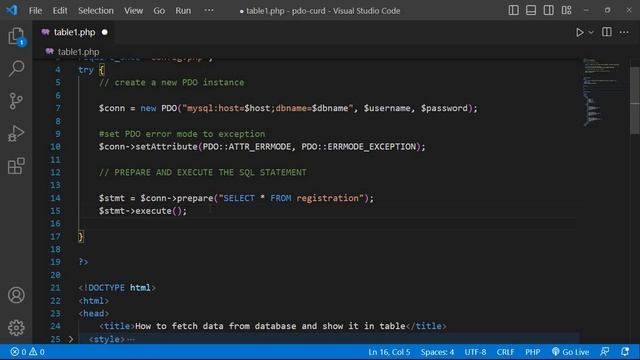Place cursor on empty line 16

(x=327, y=224)
